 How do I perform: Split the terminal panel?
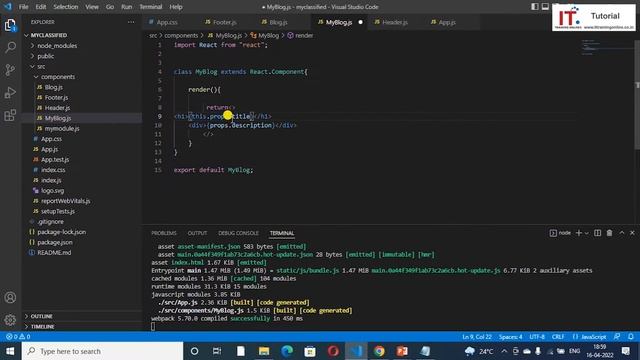pyautogui.click(x=598, y=233)
